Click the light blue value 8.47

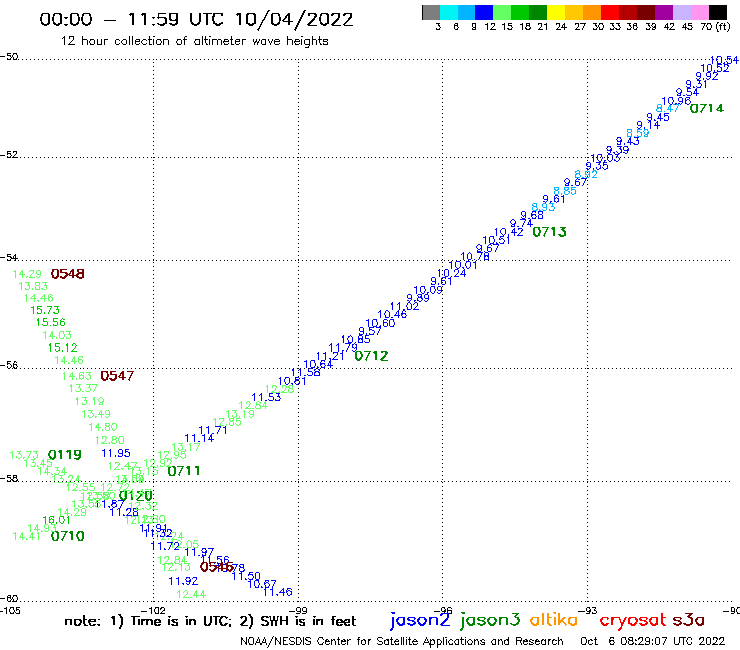(x=668, y=108)
